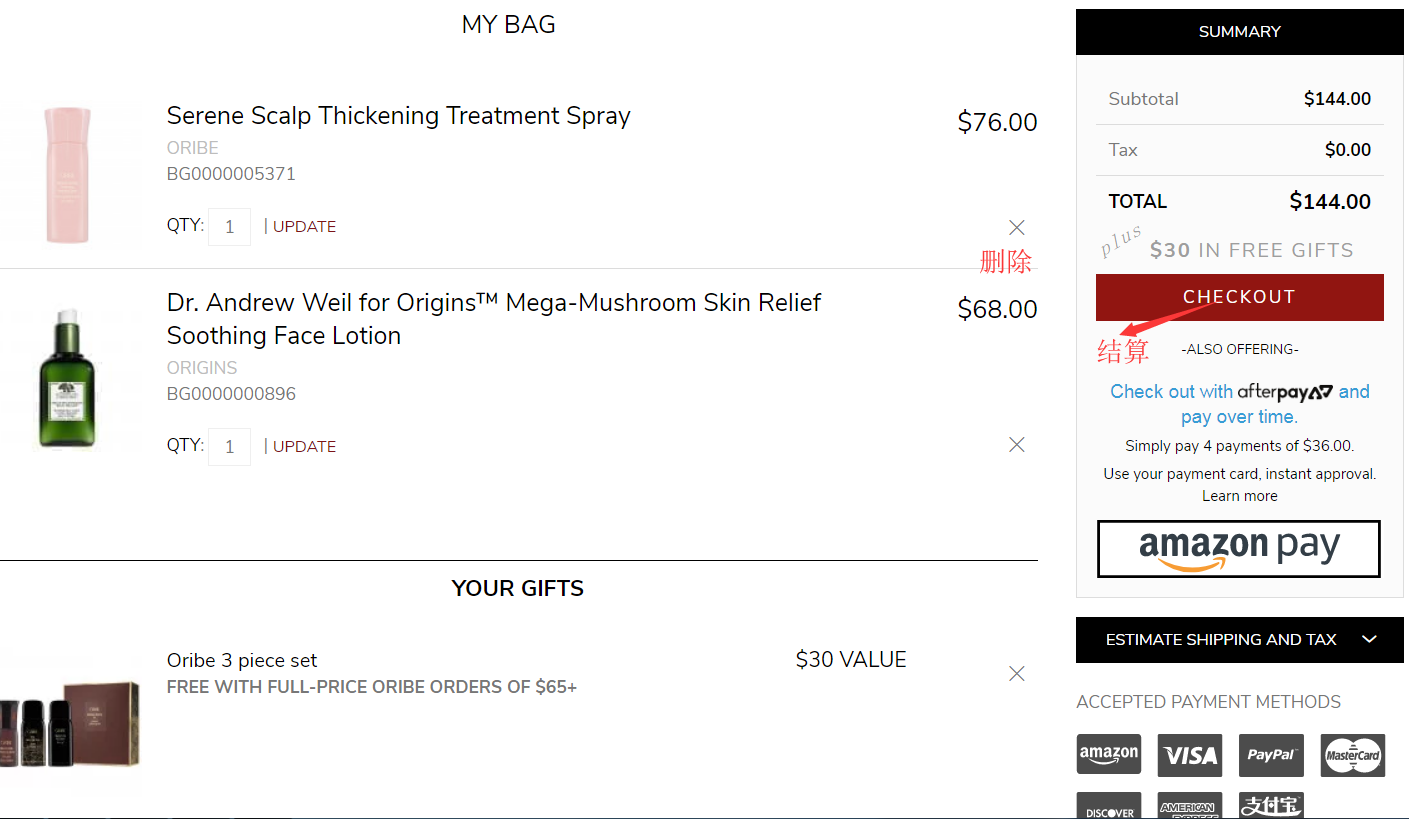Remove Origins Face Lotion with X icon

pos(1017,445)
